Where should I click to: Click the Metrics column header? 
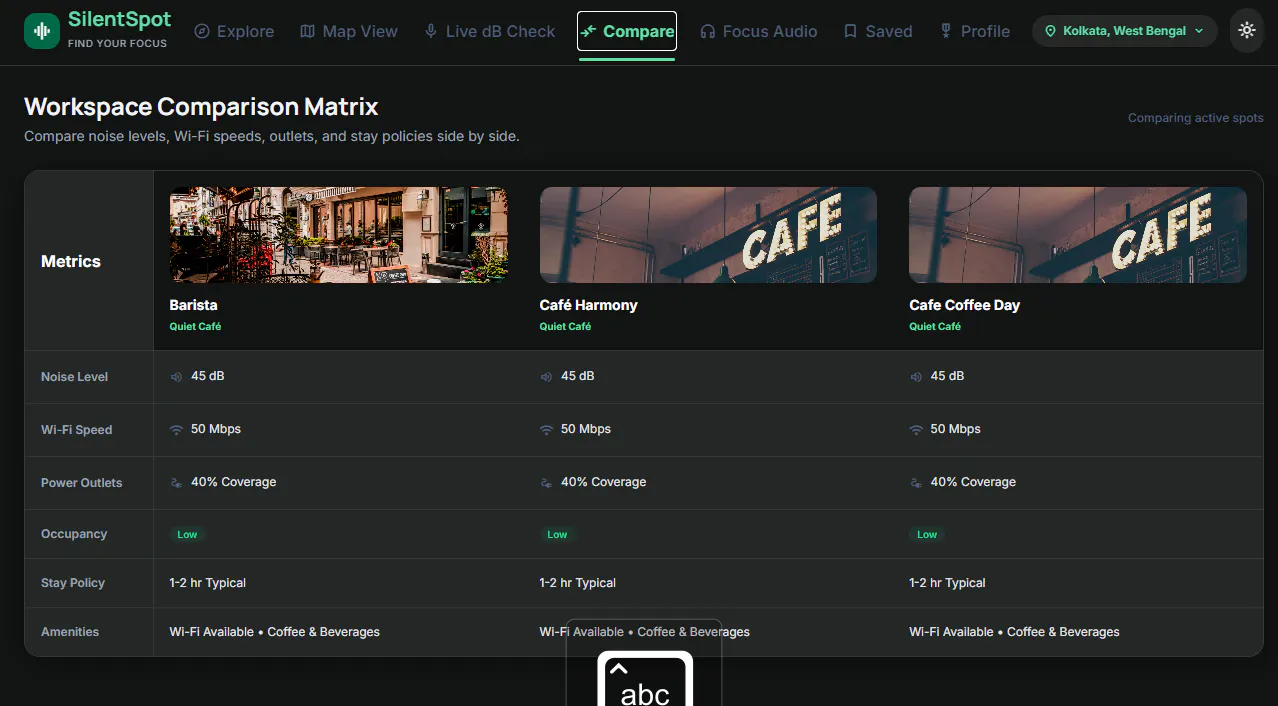tap(71, 261)
